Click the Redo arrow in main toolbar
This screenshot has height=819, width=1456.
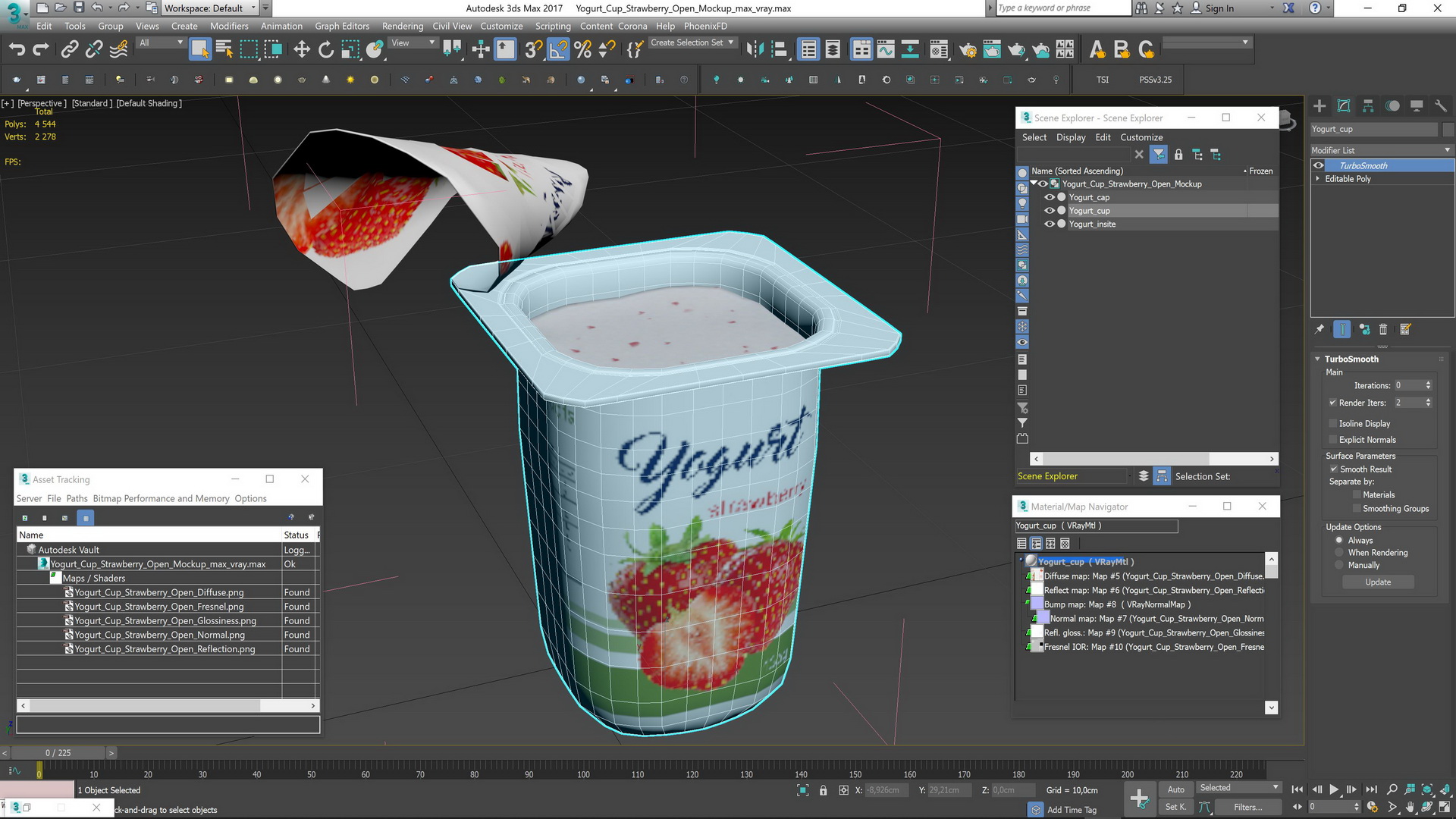coord(41,50)
